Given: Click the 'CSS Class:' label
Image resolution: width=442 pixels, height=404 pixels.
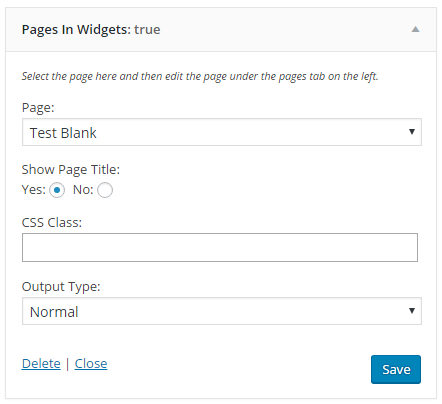Looking at the screenshot, I should point(52,222).
